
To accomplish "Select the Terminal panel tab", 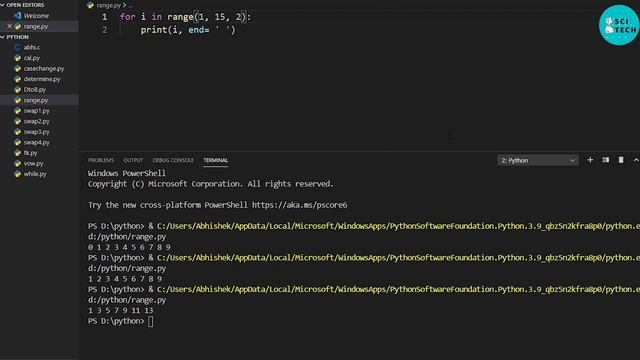I will [216, 160].
